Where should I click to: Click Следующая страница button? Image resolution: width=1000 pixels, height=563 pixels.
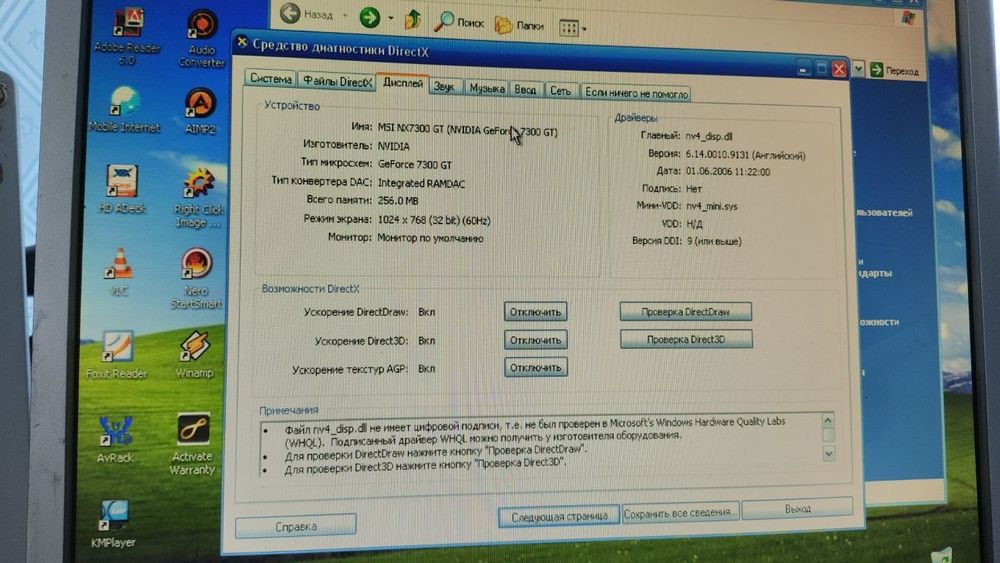[x=559, y=516]
